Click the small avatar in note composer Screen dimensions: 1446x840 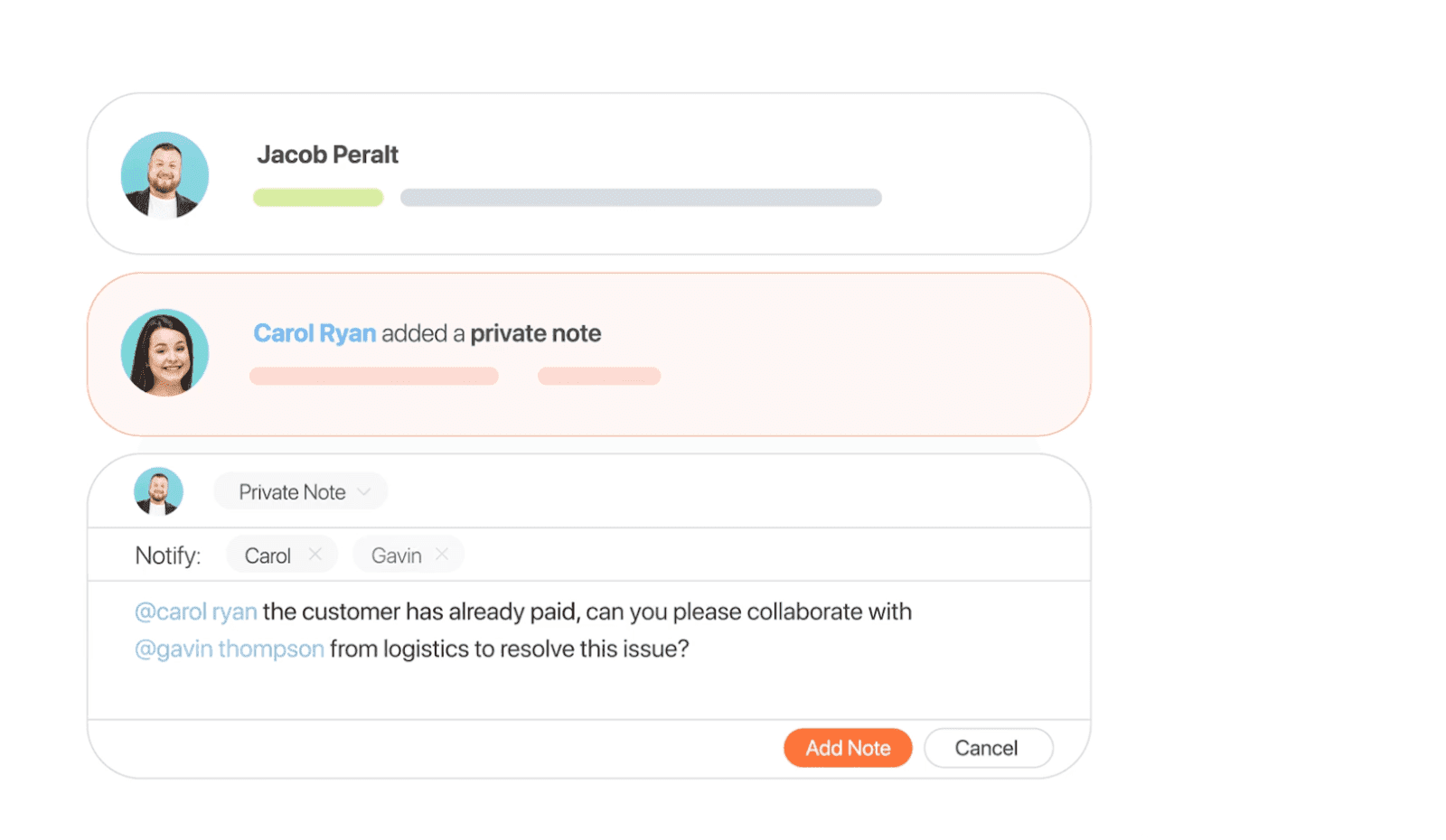click(158, 491)
